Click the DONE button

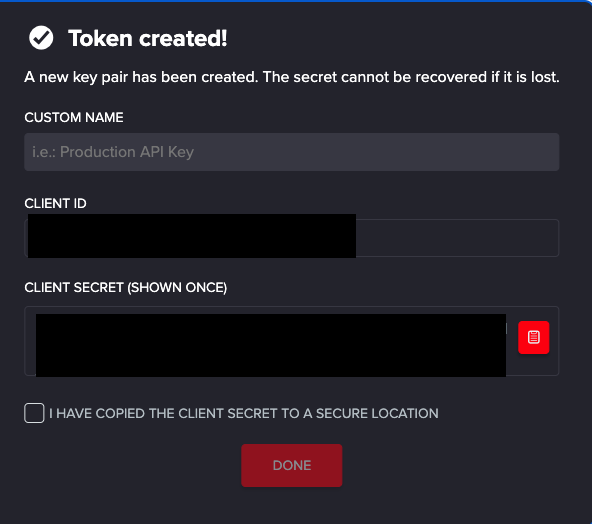point(292,465)
